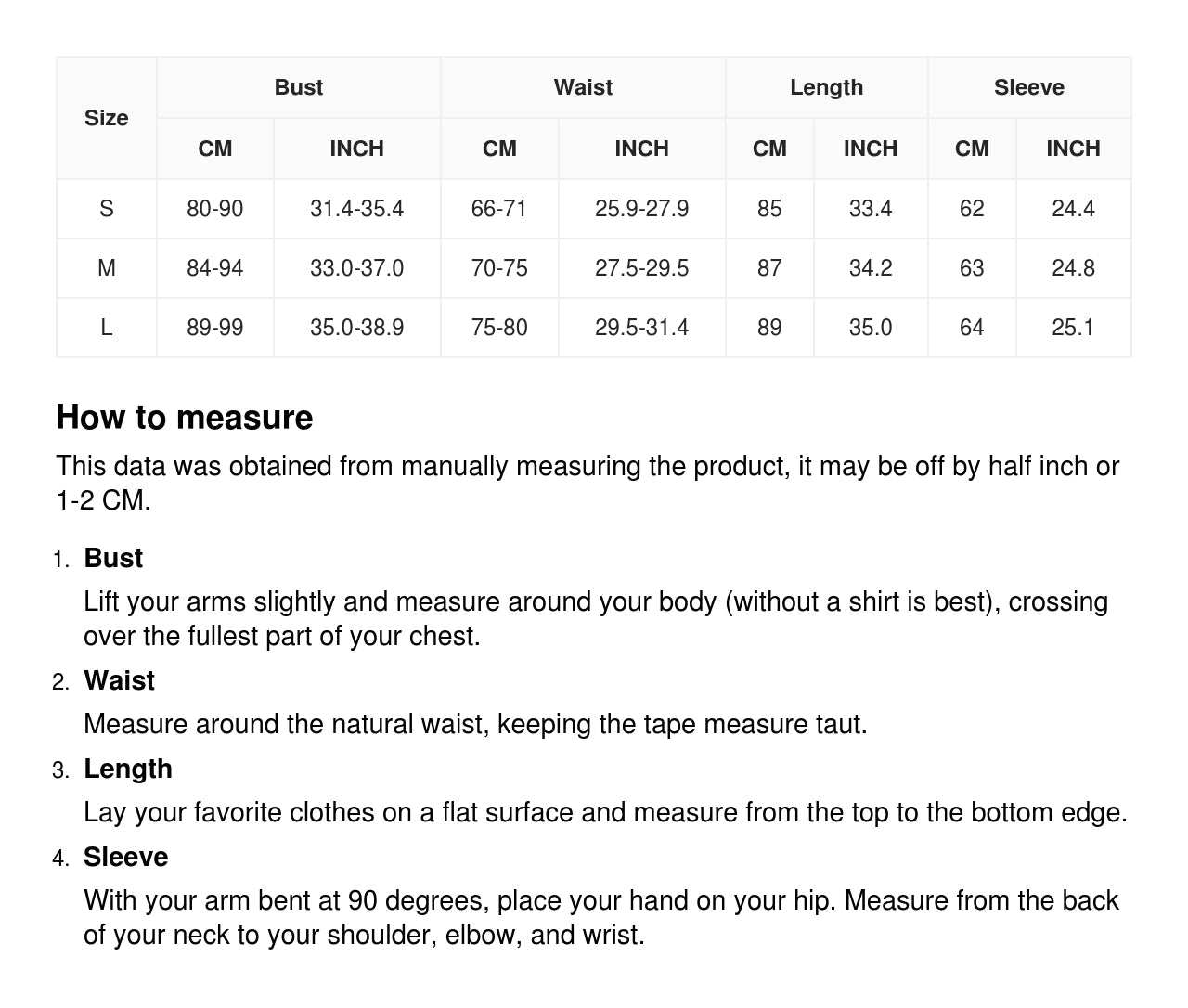
Task: Click the Sleeve item in measuring list
Action: click(x=125, y=857)
